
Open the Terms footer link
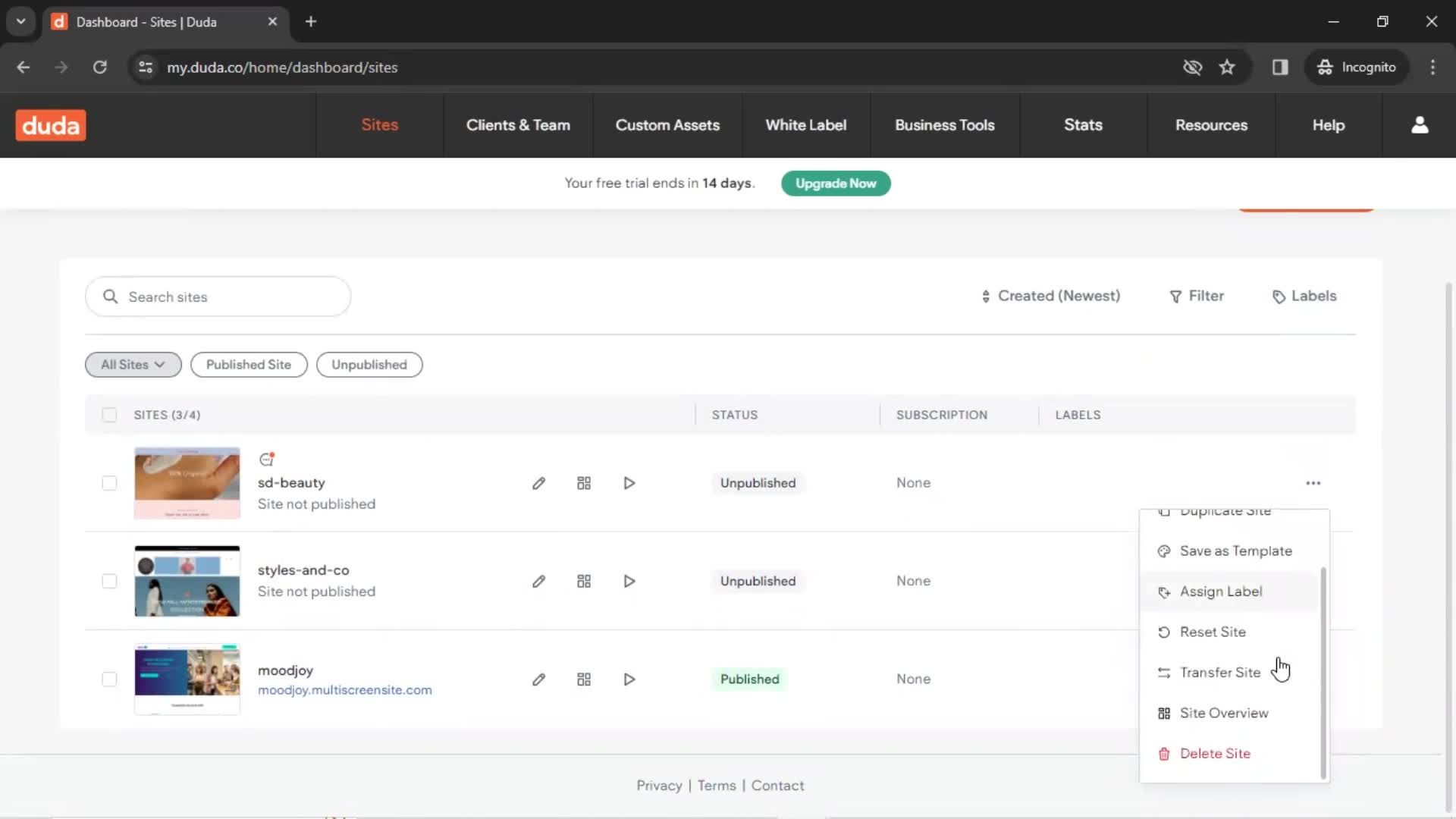717,786
